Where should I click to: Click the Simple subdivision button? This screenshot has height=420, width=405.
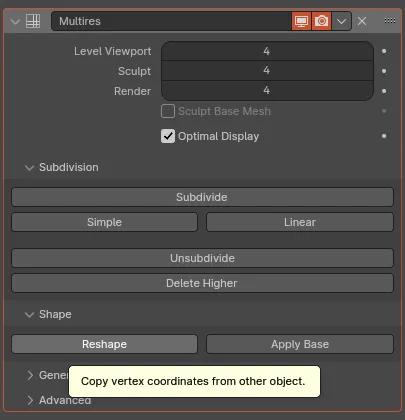click(x=104, y=222)
